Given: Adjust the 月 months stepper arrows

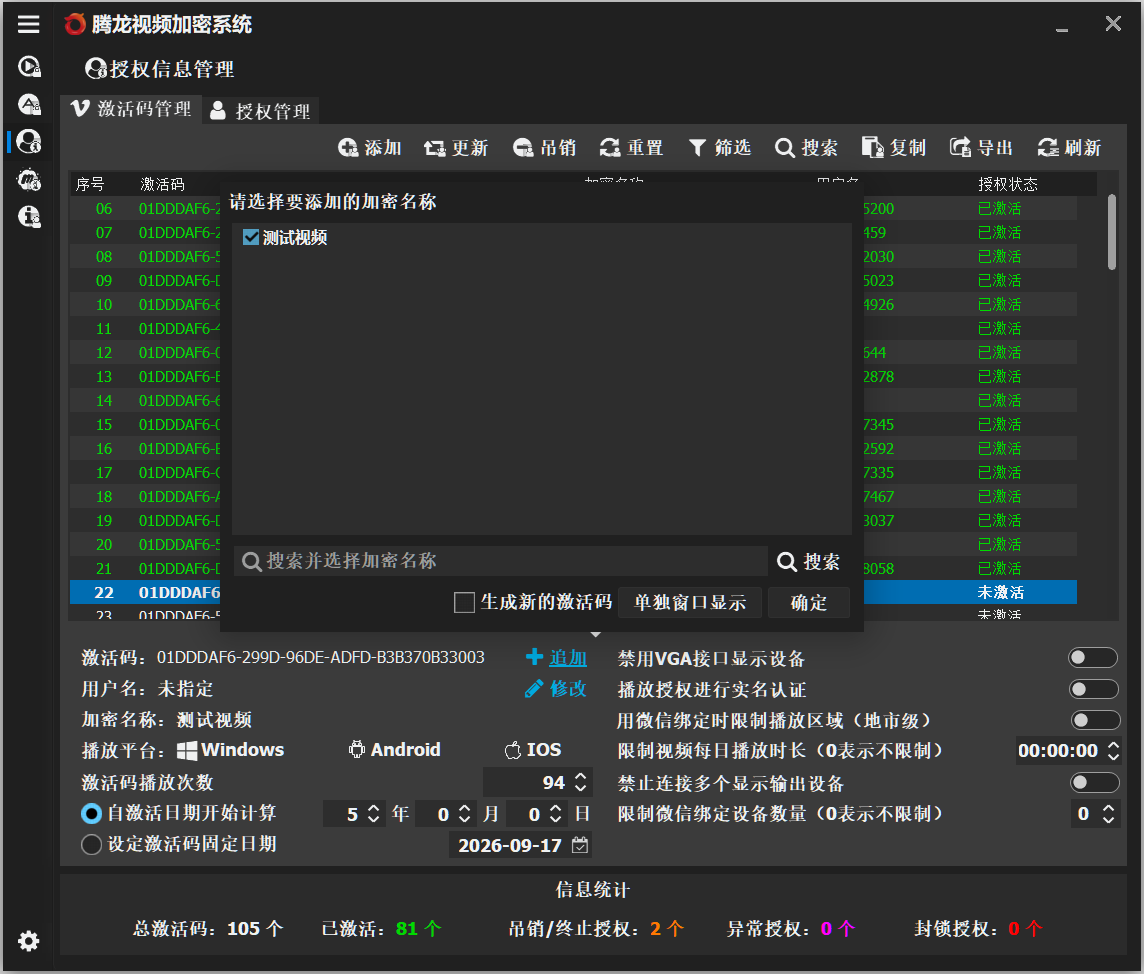Looking at the screenshot, I should pyautogui.click(x=464, y=813).
